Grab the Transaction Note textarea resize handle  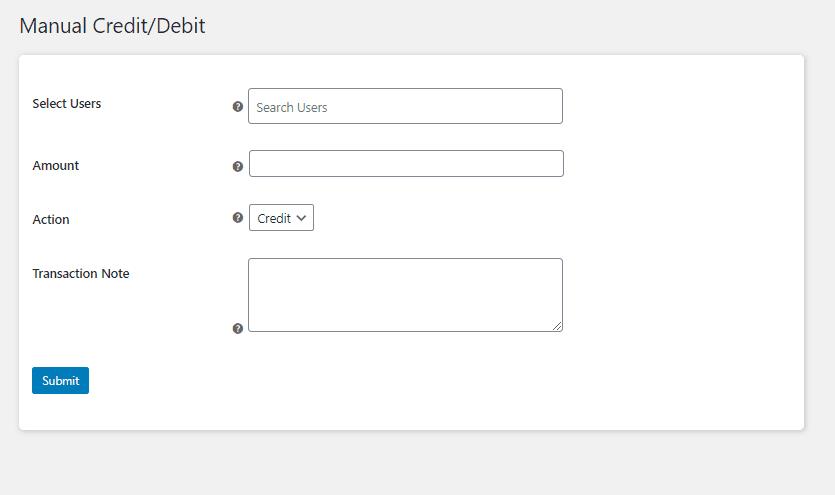click(557, 326)
